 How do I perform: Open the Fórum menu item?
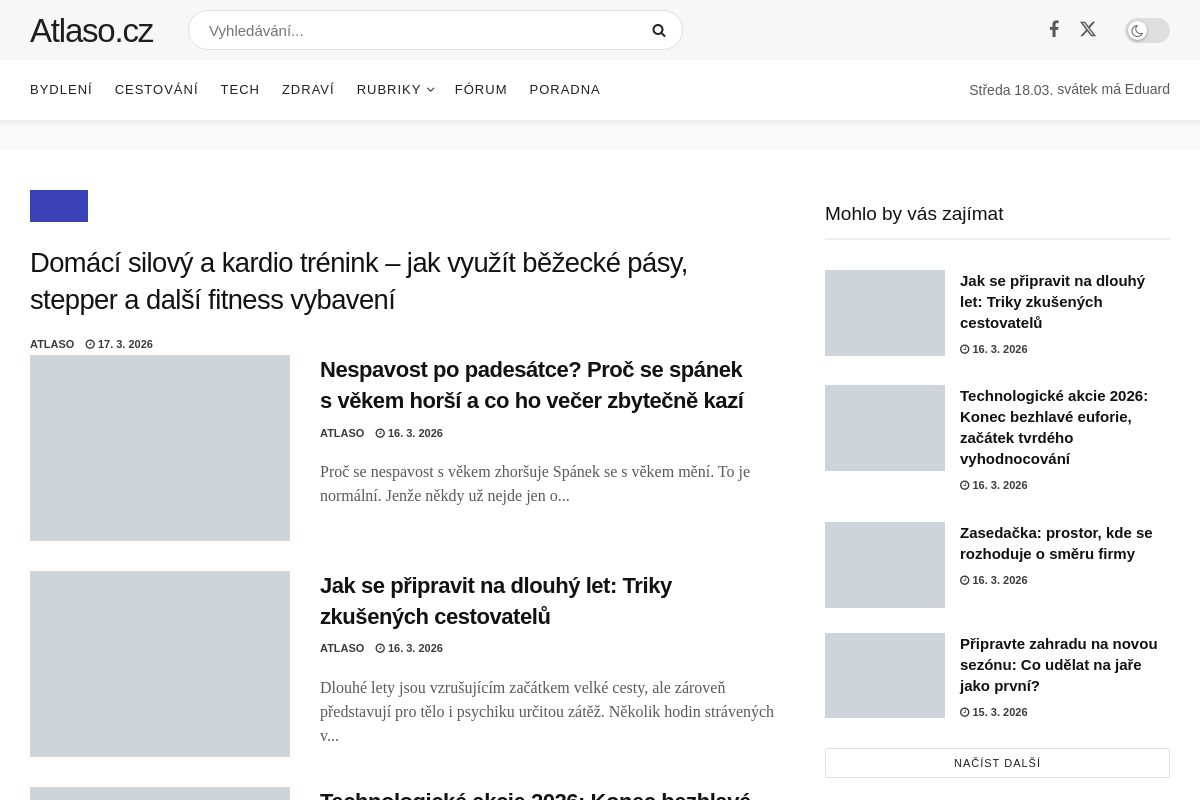[481, 90]
